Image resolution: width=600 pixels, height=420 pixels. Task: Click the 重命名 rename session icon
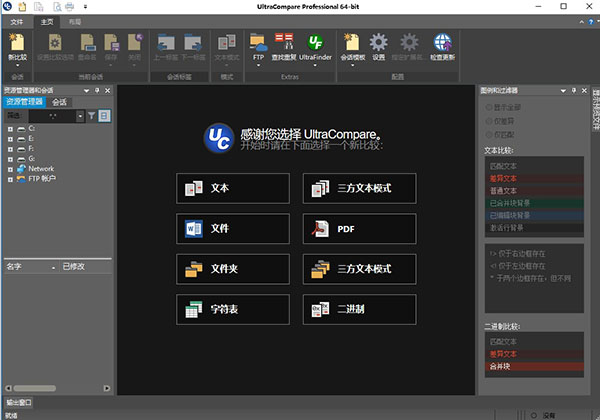point(87,42)
